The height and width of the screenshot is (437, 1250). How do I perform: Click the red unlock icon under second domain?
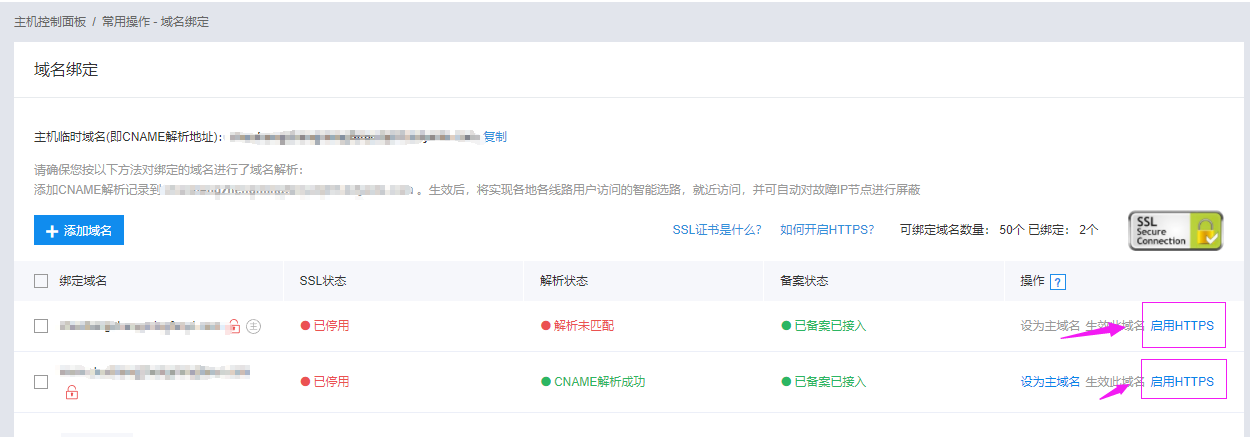pos(71,393)
